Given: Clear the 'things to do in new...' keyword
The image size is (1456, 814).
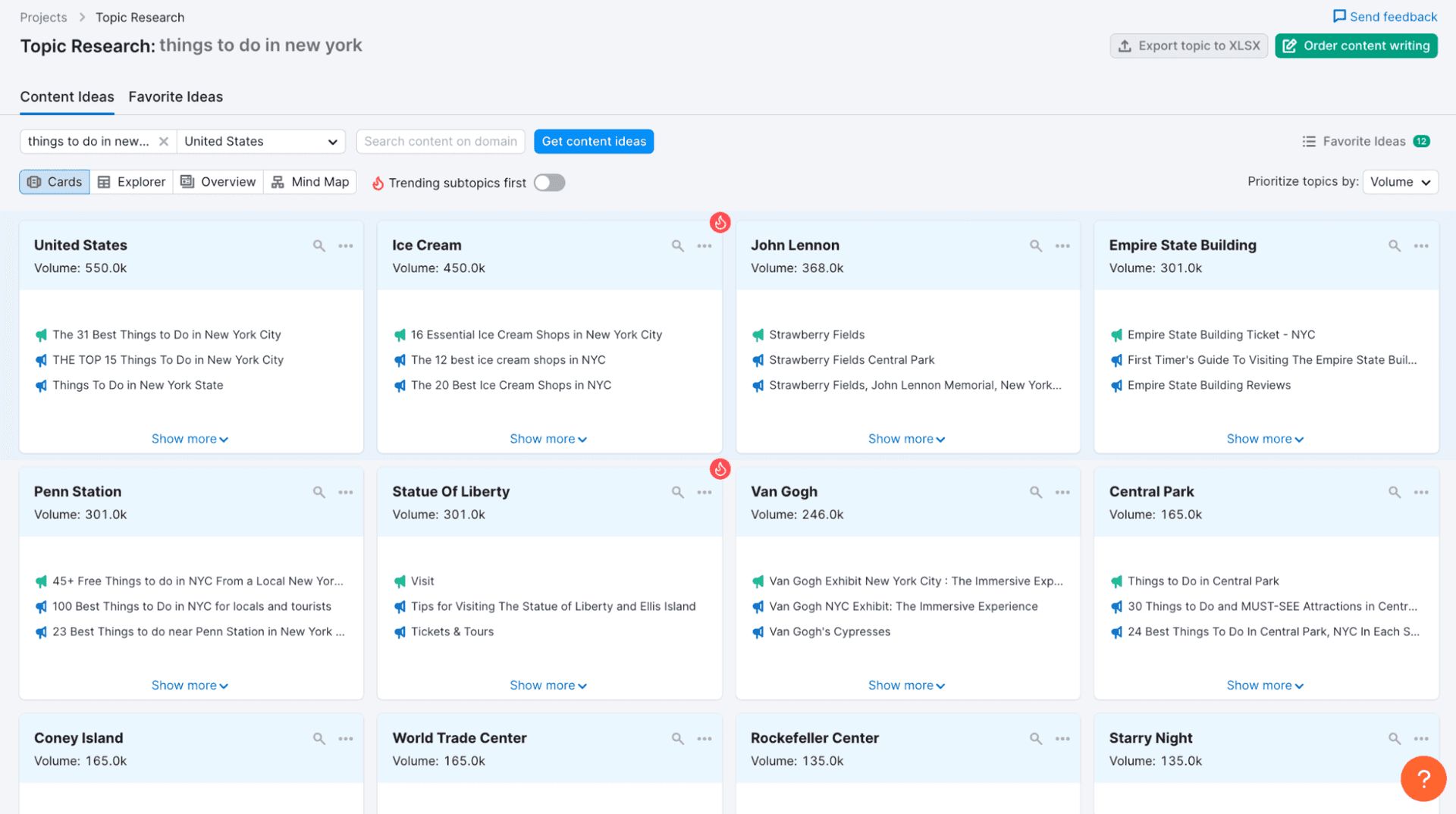Looking at the screenshot, I should point(163,141).
